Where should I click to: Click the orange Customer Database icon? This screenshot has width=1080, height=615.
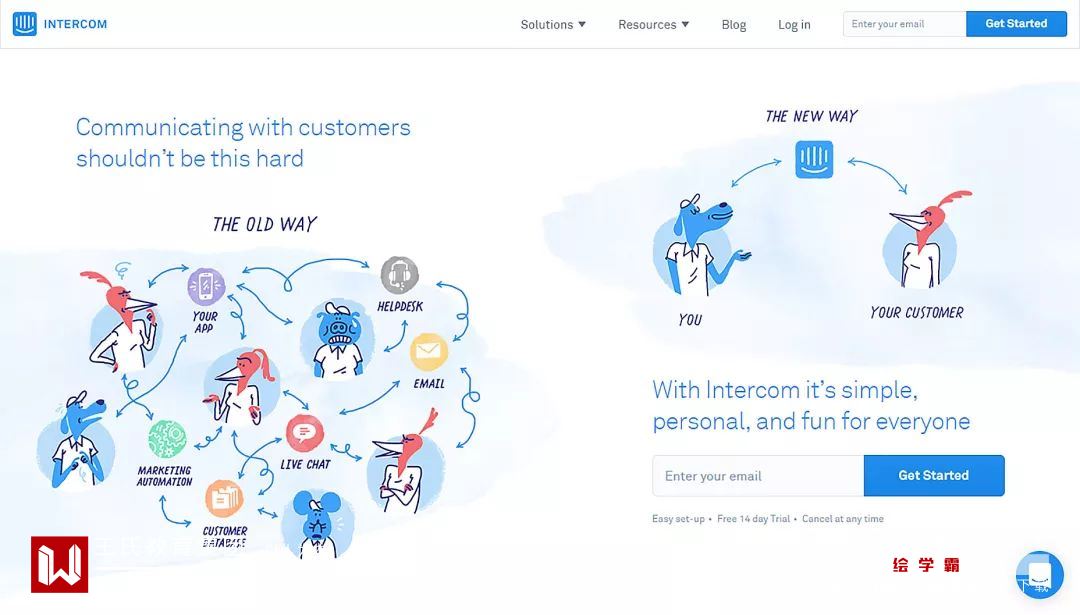pyautogui.click(x=224, y=499)
